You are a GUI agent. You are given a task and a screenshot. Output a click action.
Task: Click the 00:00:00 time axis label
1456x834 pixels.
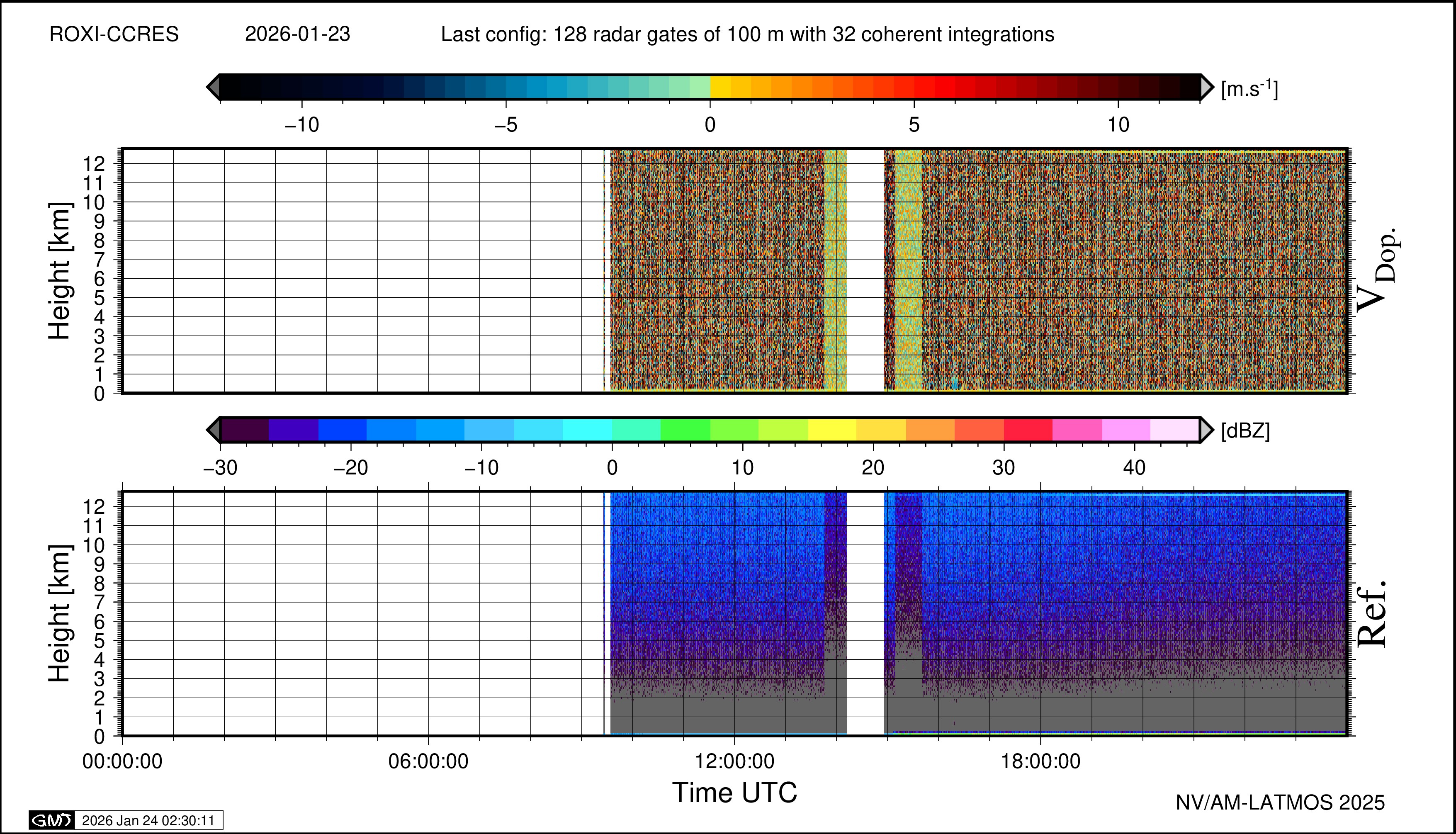[x=122, y=761]
